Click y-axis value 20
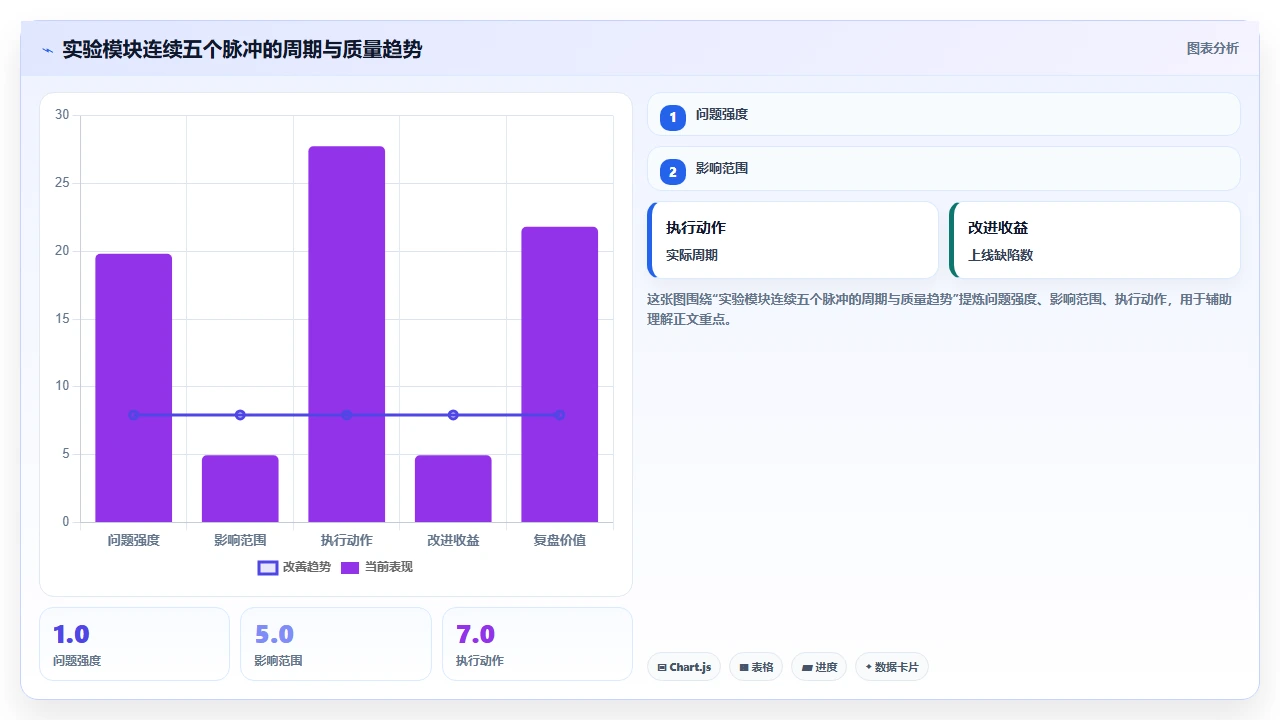The height and width of the screenshot is (720, 1280). tap(62, 251)
